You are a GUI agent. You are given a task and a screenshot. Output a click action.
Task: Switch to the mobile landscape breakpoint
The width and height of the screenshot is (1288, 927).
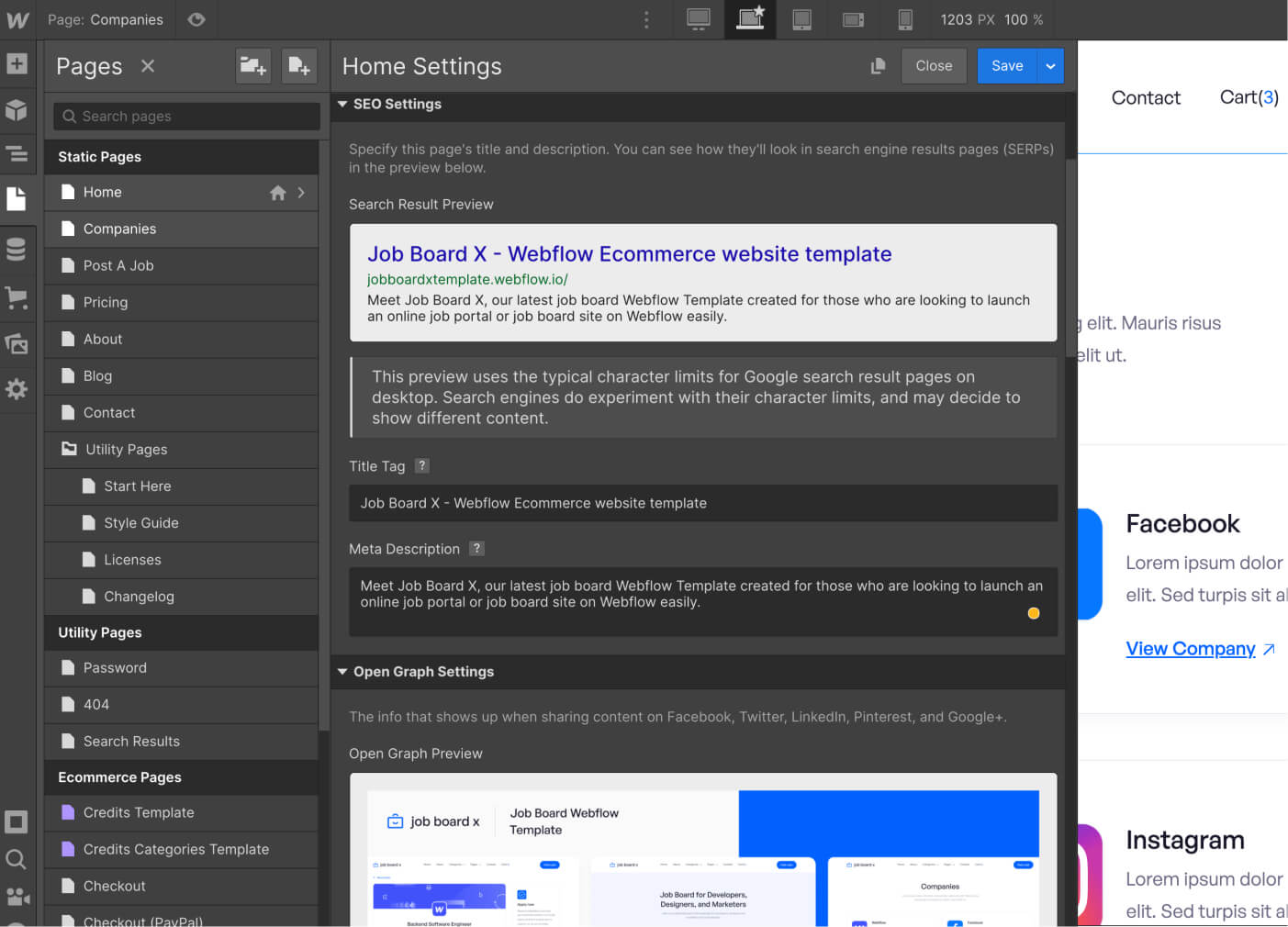(x=853, y=19)
